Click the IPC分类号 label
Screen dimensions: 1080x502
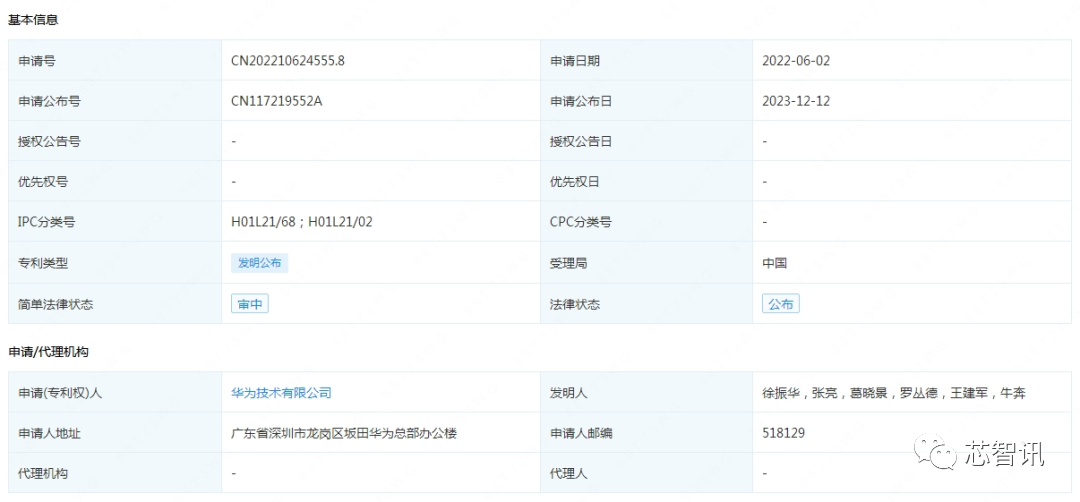[45, 222]
